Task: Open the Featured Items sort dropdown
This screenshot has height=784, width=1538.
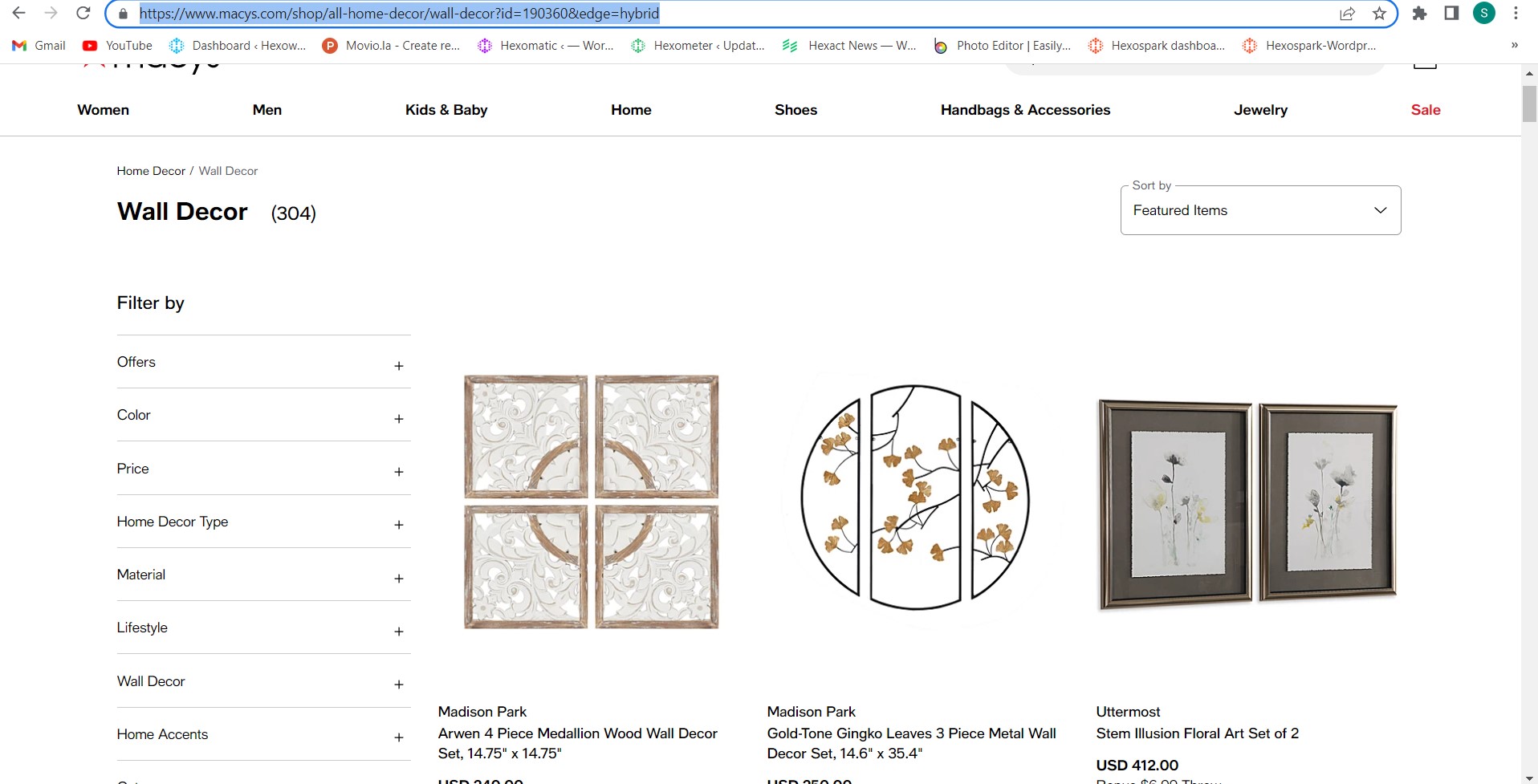Action: pos(1259,210)
